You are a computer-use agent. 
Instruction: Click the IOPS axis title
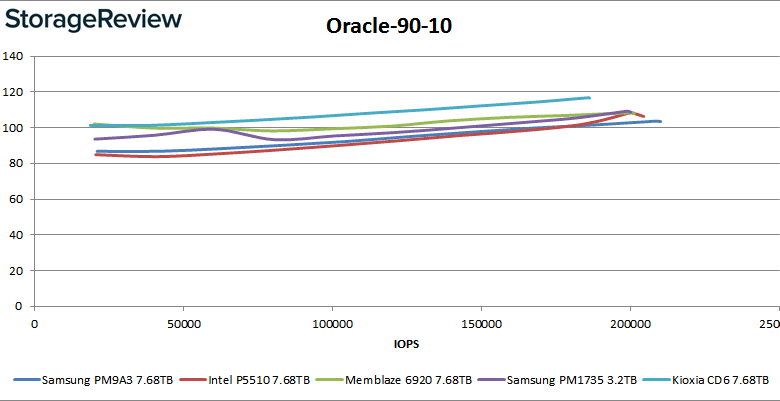point(407,344)
